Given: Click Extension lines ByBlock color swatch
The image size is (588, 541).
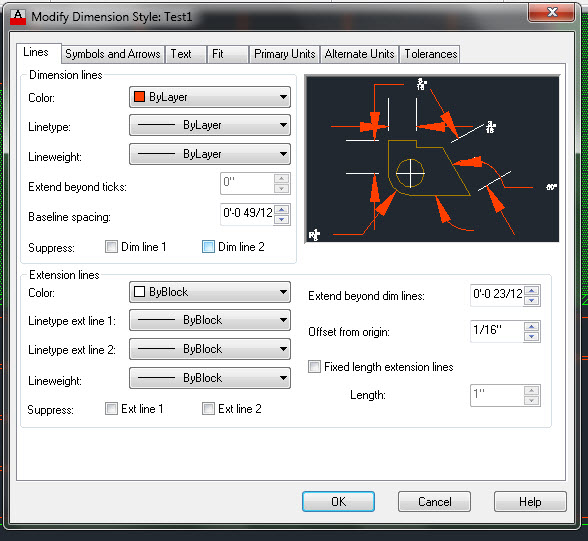Looking at the screenshot, I should (140, 292).
